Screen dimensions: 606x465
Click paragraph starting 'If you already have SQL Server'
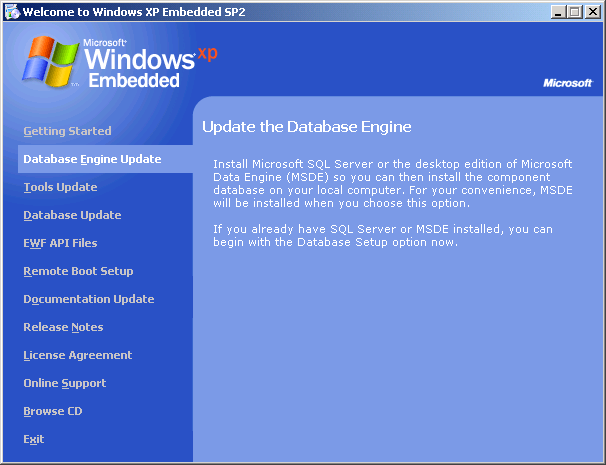[383, 235]
